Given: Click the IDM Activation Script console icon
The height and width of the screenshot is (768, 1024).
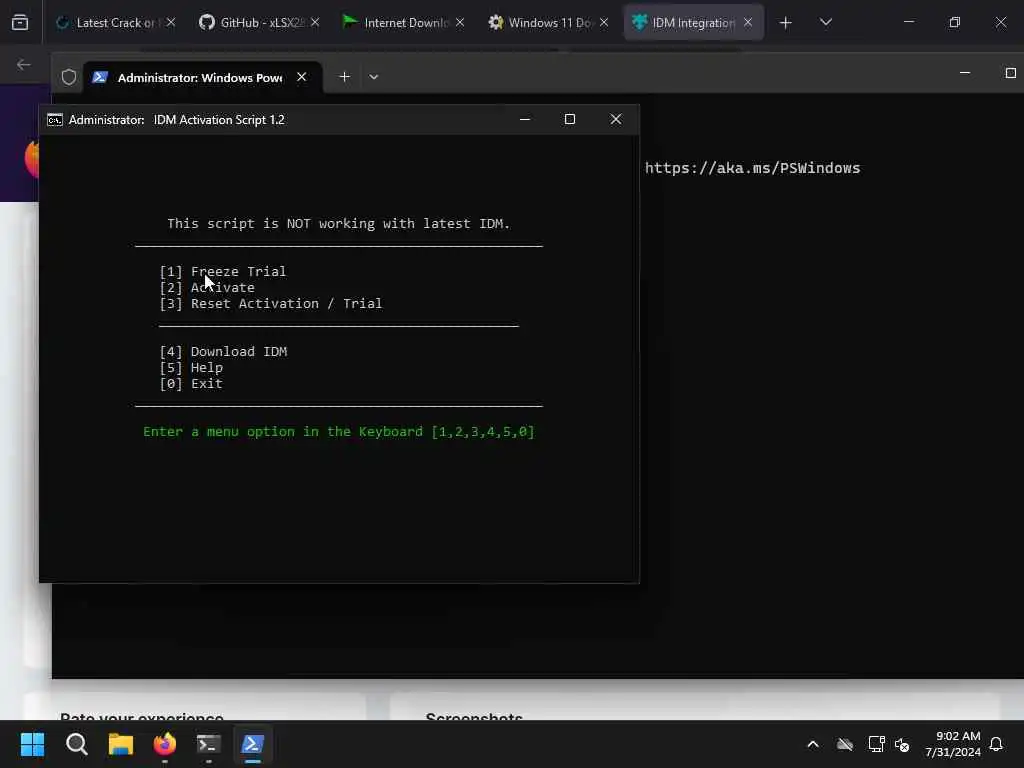Looking at the screenshot, I should [55, 120].
